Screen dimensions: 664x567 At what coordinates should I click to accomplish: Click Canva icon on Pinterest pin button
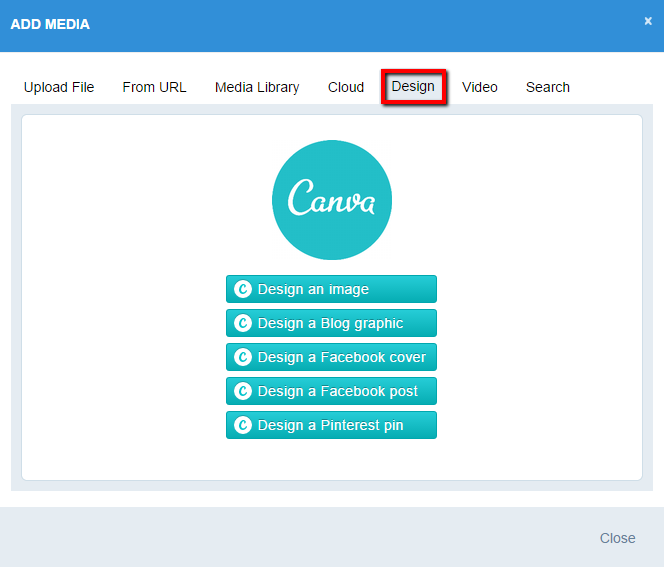click(x=243, y=425)
